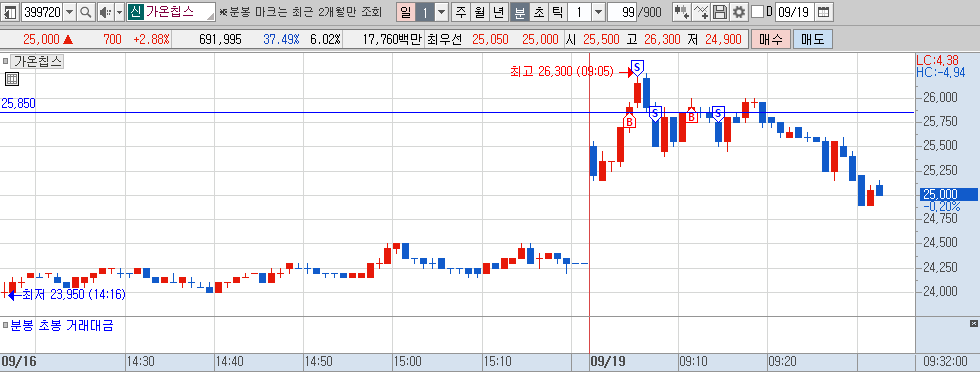This screenshot has height=372, width=980.
Task: Click the candle count field 99
Action: [621, 11]
